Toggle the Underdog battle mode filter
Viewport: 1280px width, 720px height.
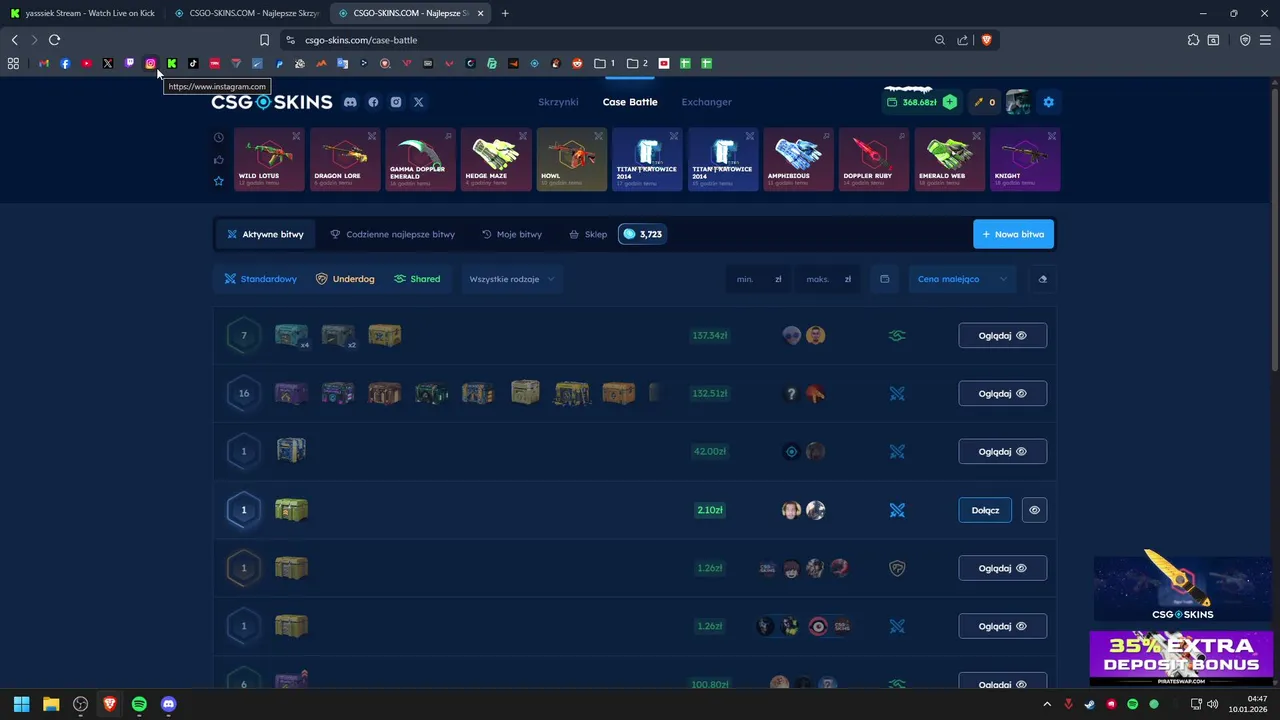point(345,279)
